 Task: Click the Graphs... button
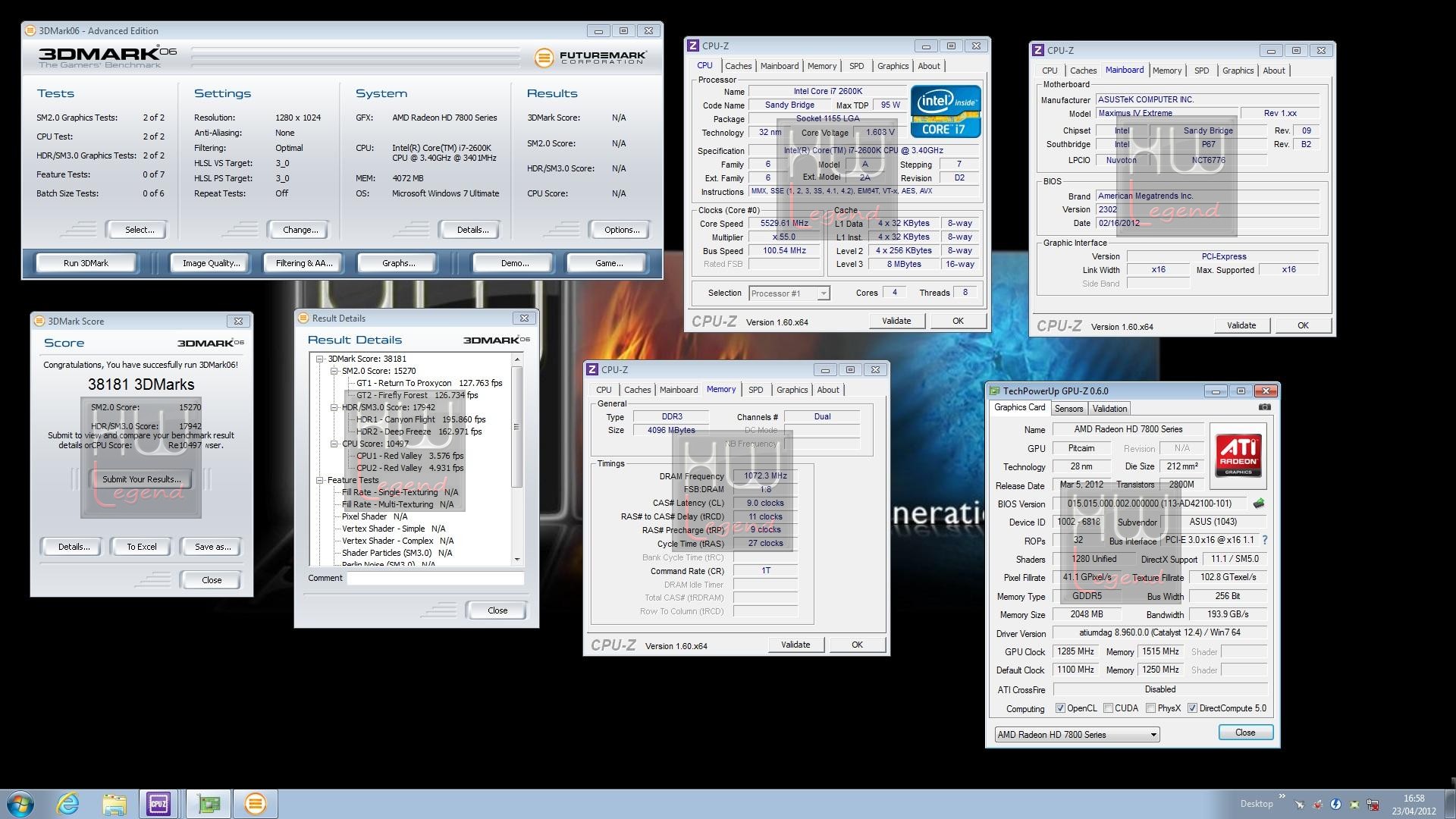click(398, 263)
